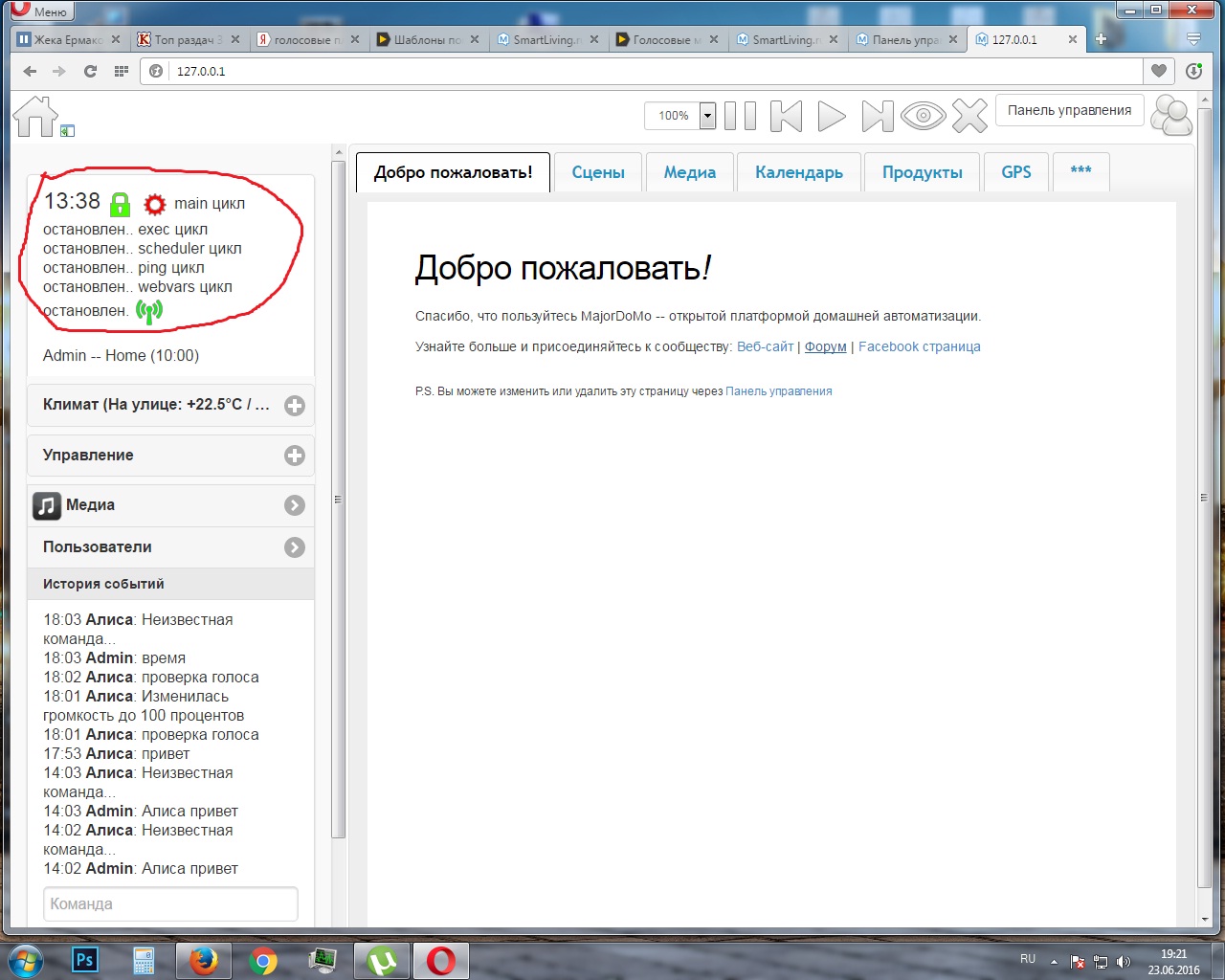The width and height of the screenshot is (1225, 980).
Task: Switch to the Календарь tab
Action: 798,172
